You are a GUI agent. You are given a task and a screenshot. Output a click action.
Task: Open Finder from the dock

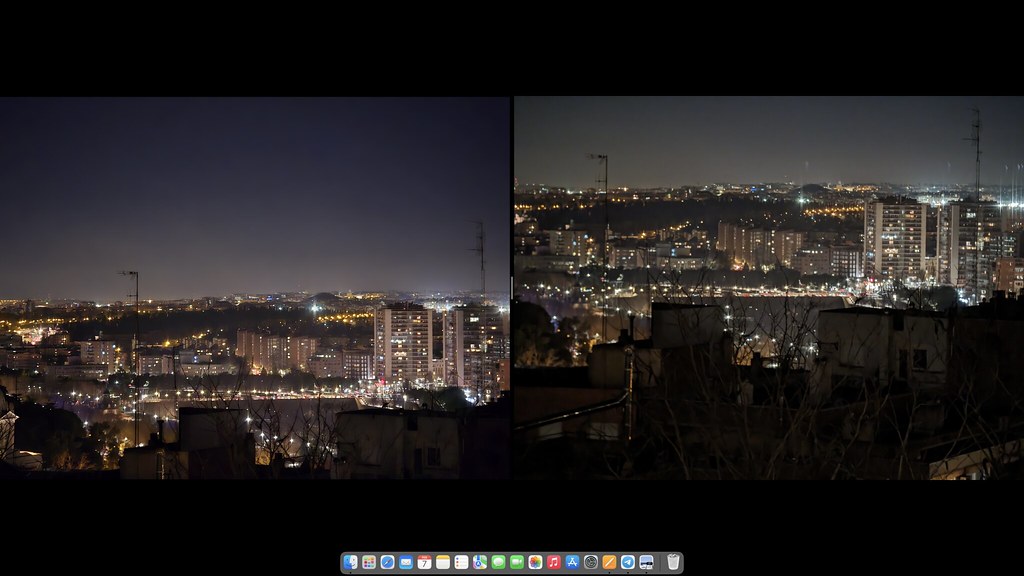pyautogui.click(x=350, y=562)
